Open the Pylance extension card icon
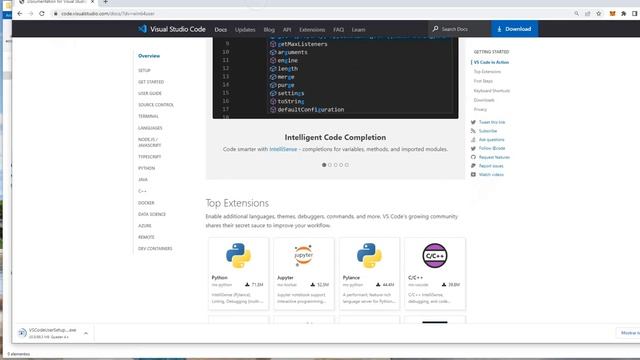640x360 pixels. 369,256
